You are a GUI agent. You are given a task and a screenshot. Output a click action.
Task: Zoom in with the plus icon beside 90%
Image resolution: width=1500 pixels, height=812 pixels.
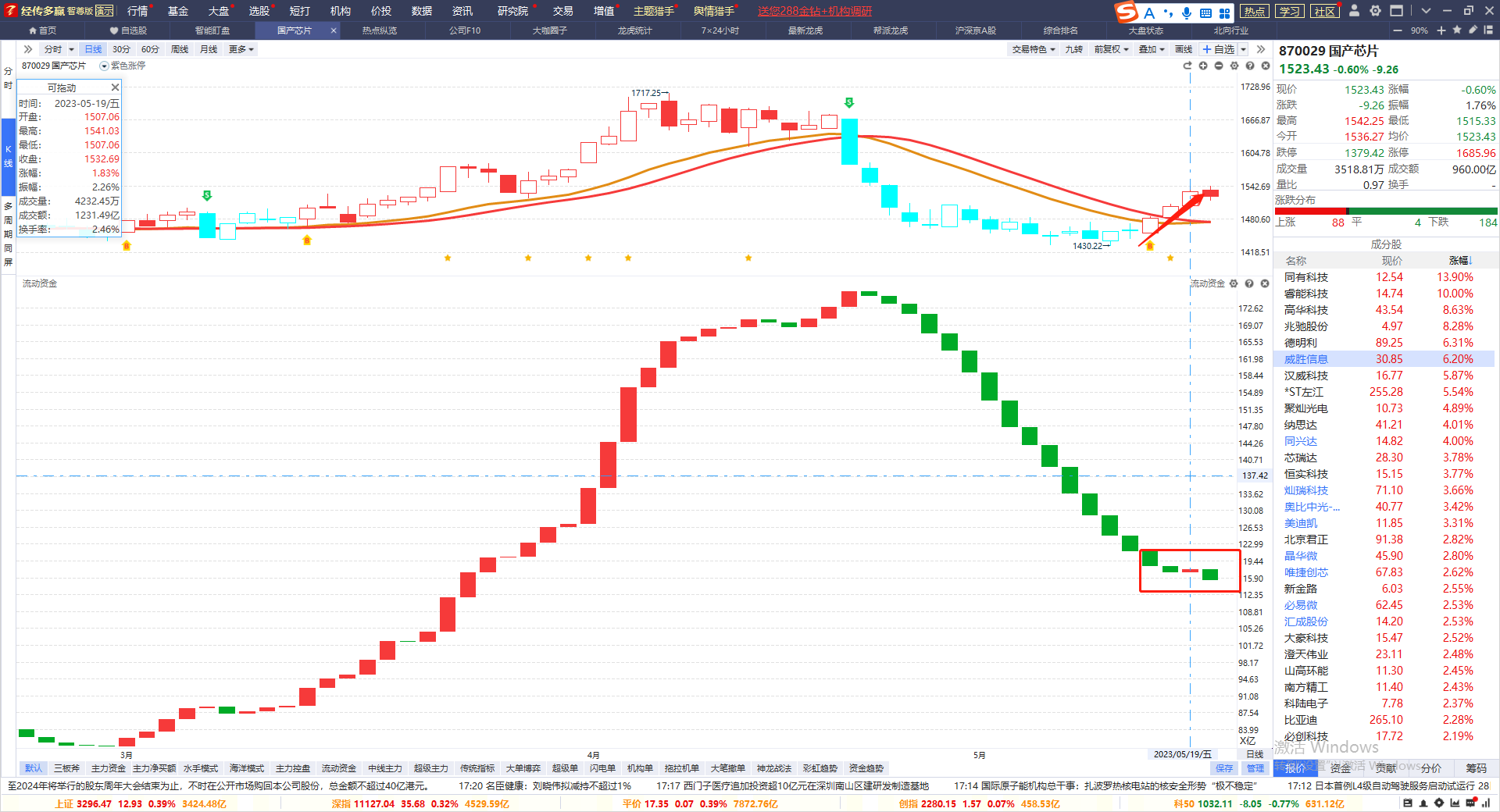pyautogui.click(x=1441, y=30)
